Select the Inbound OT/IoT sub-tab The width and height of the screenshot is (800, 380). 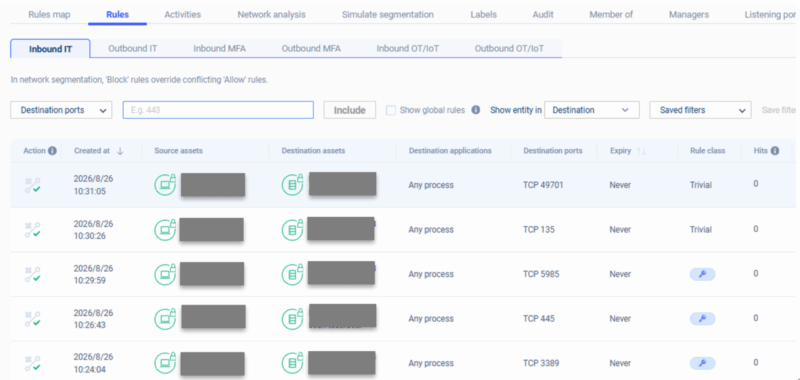click(x=408, y=48)
